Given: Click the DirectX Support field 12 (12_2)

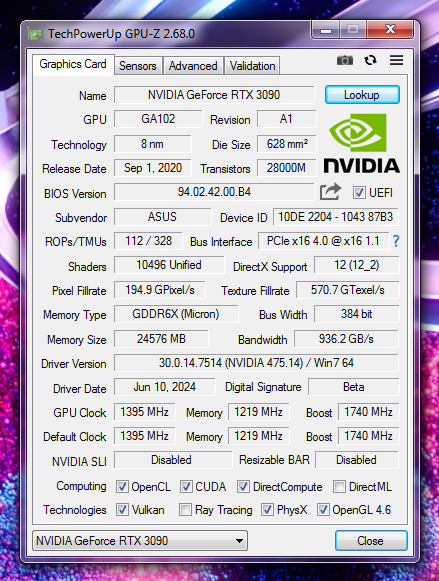Looking at the screenshot, I should coord(356,265).
